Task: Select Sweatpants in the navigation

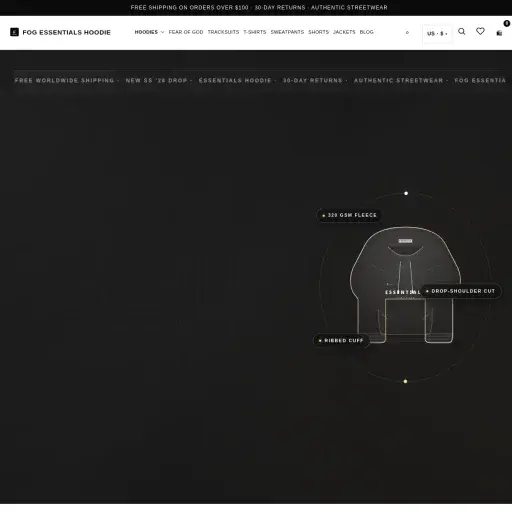Action: pyautogui.click(x=287, y=32)
